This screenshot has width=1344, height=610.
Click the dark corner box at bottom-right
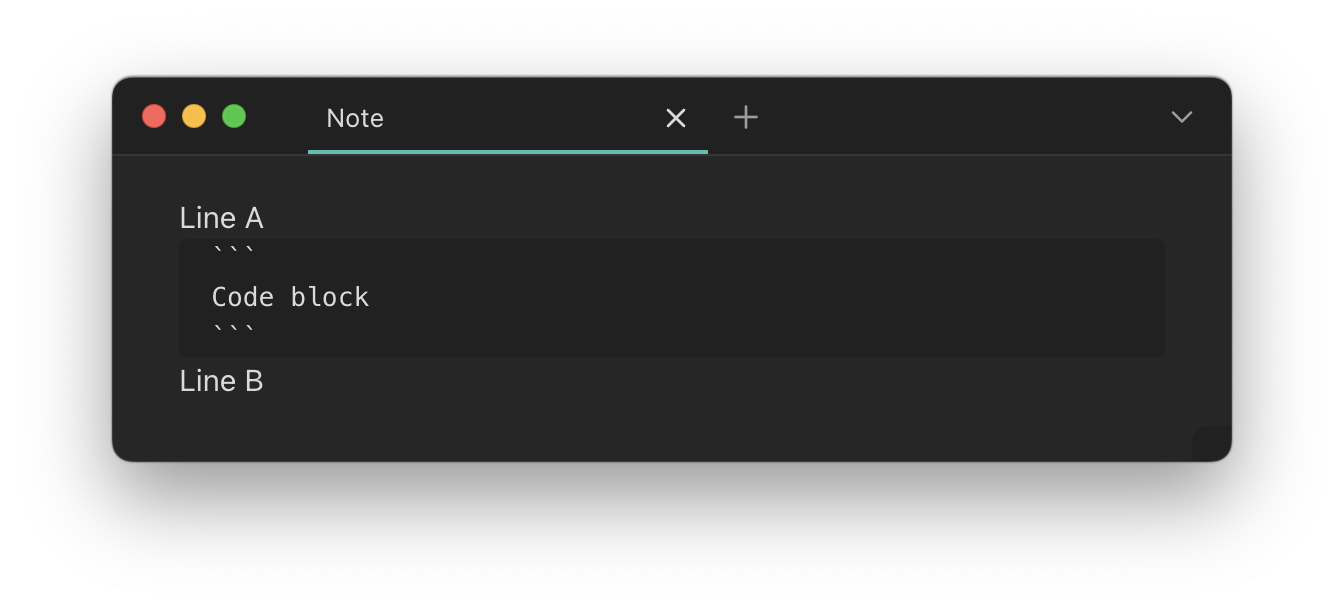coord(1212,444)
